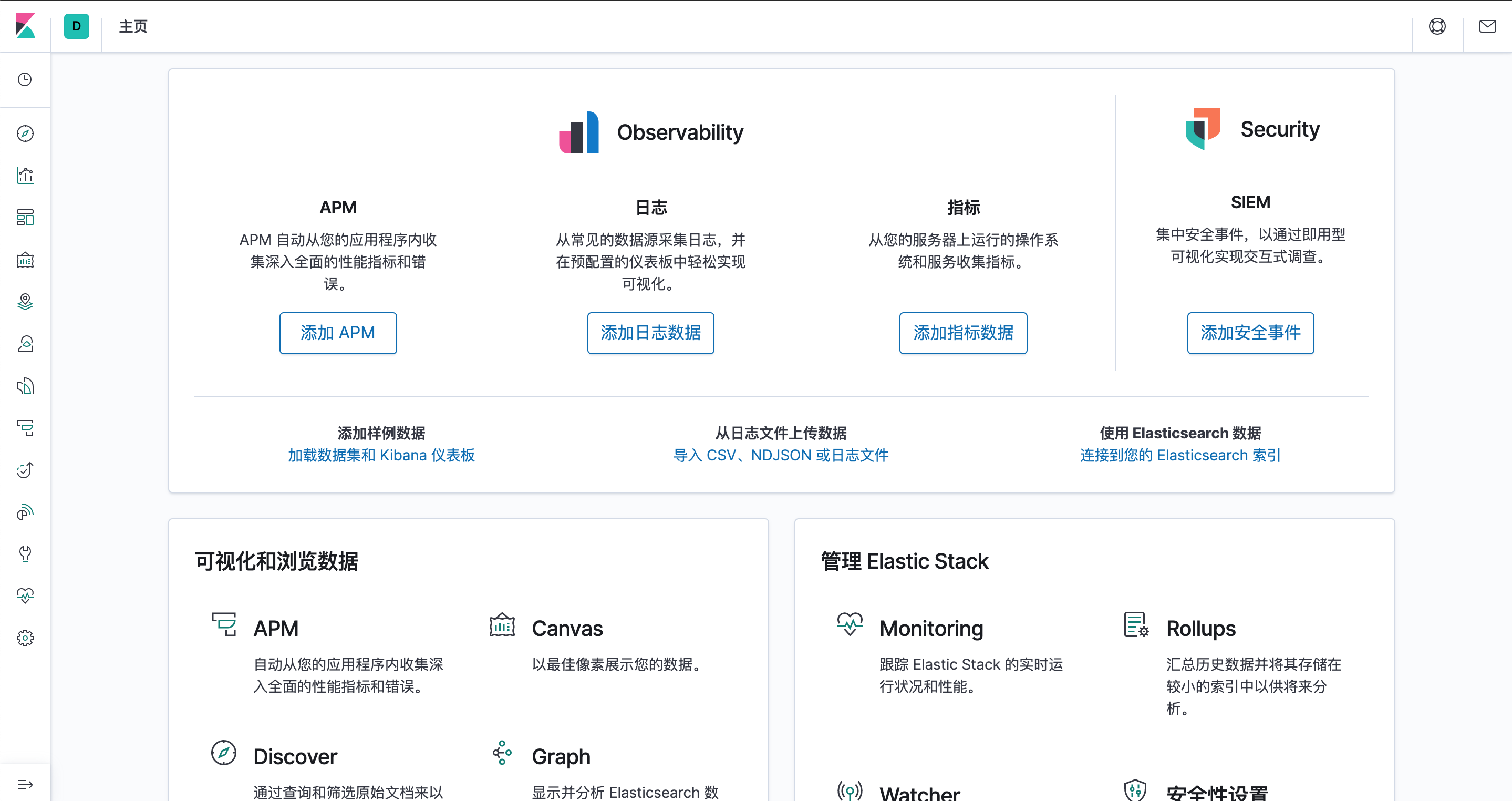Open Management gear icon in sidebar
Image resolution: width=1512 pixels, height=801 pixels.
pyautogui.click(x=25, y=638)
